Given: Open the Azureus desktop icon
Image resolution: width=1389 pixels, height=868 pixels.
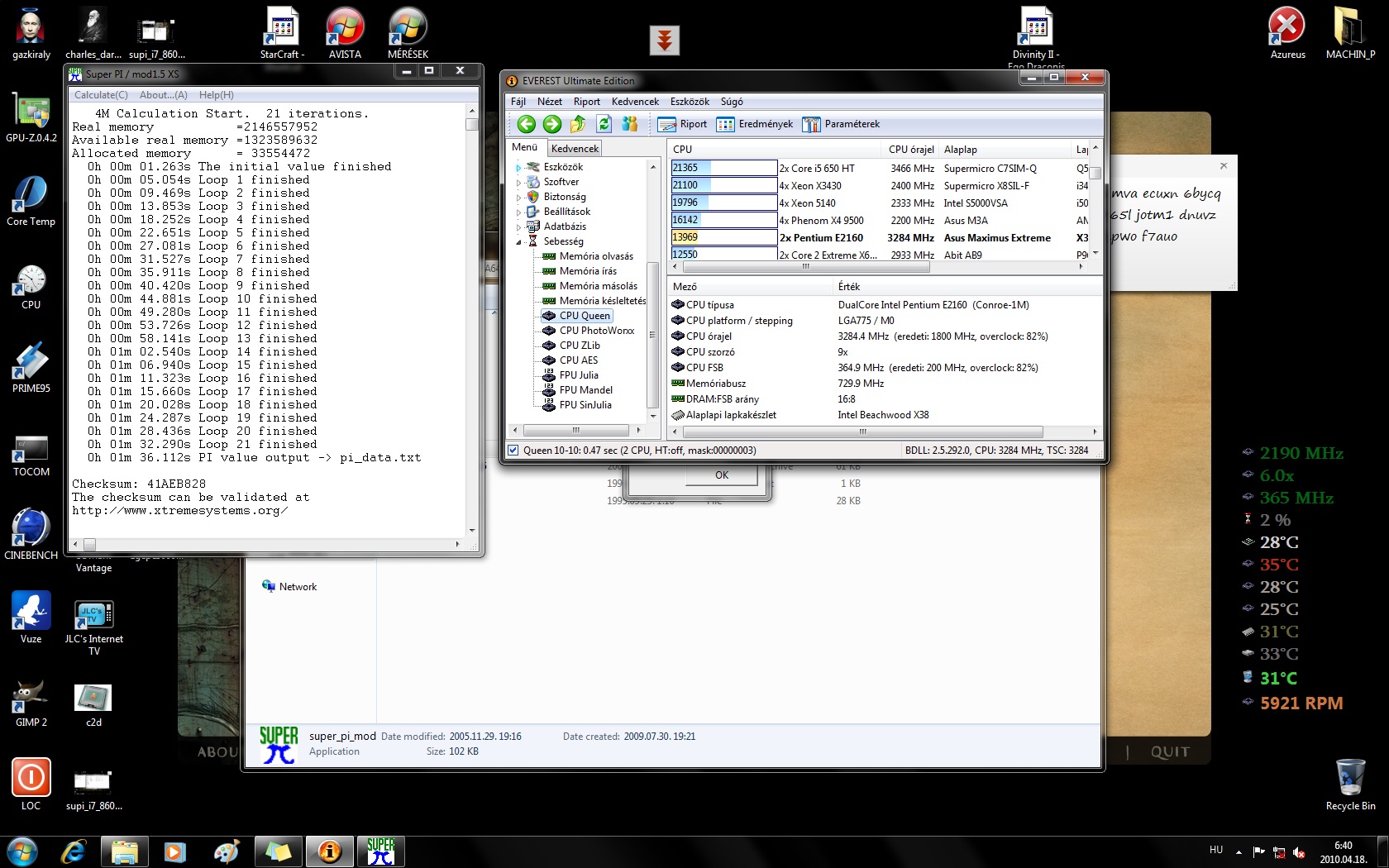Looking at the screenshot, I should pyautogui.click(x=1287, y=33).
